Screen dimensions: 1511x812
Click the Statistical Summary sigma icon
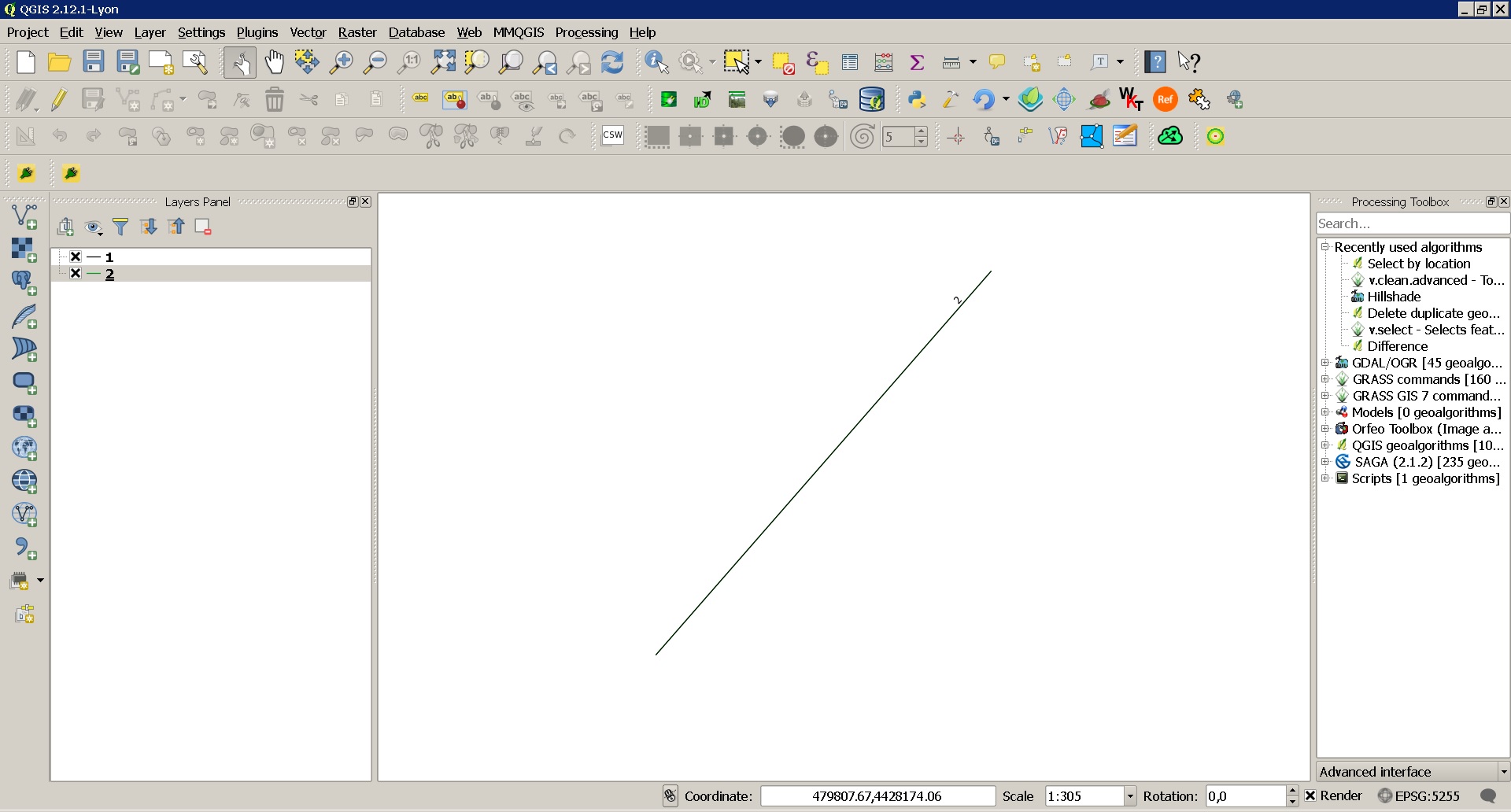[x=917, y=62]
